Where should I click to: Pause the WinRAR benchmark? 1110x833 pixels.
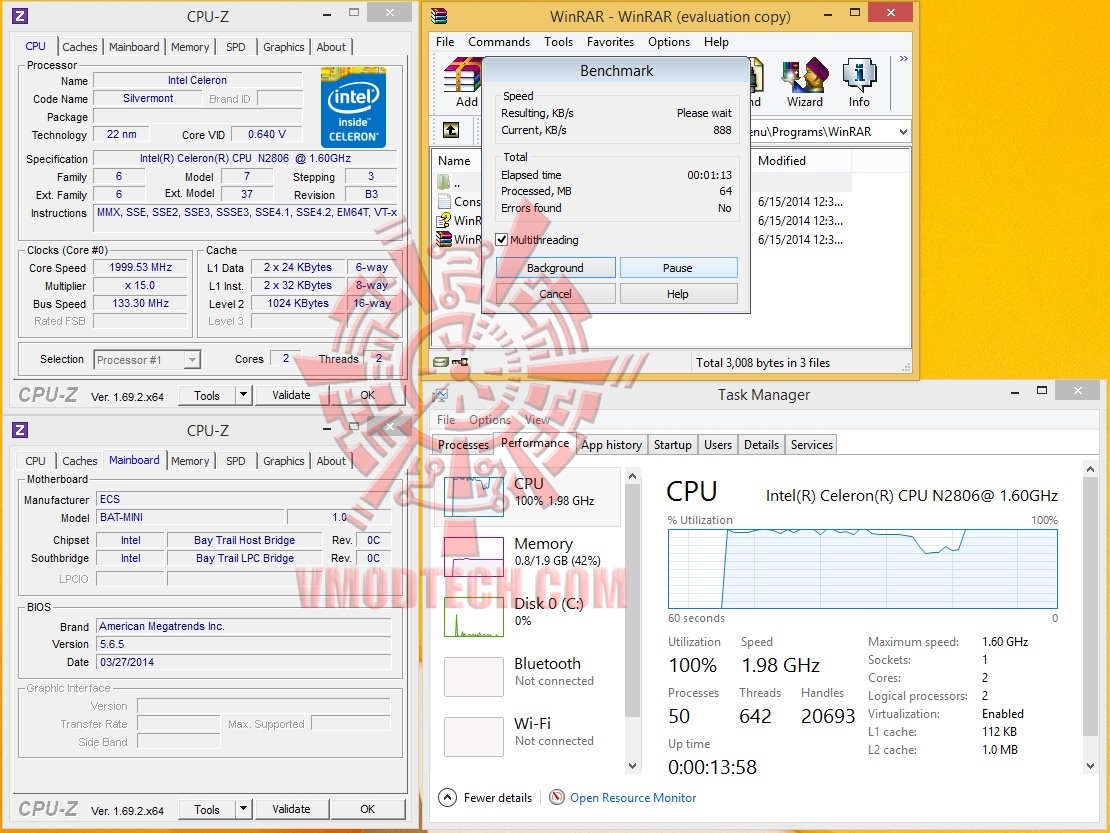click(x=678, y=268)
